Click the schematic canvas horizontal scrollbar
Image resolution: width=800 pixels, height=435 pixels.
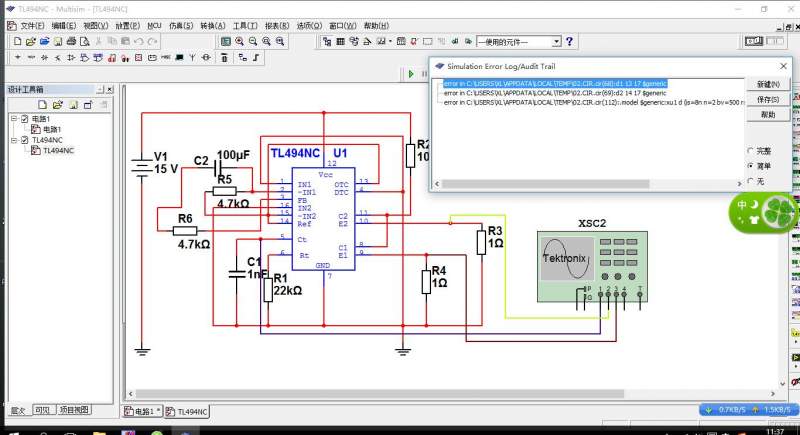[x=380, y=394]
